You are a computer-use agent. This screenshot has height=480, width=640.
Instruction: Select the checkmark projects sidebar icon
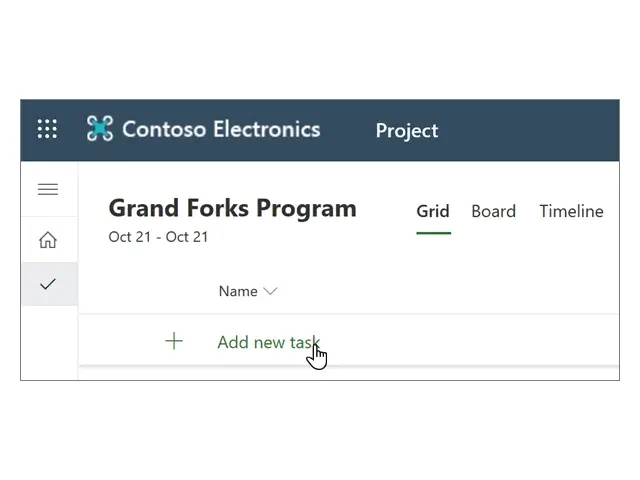(48, 284)
